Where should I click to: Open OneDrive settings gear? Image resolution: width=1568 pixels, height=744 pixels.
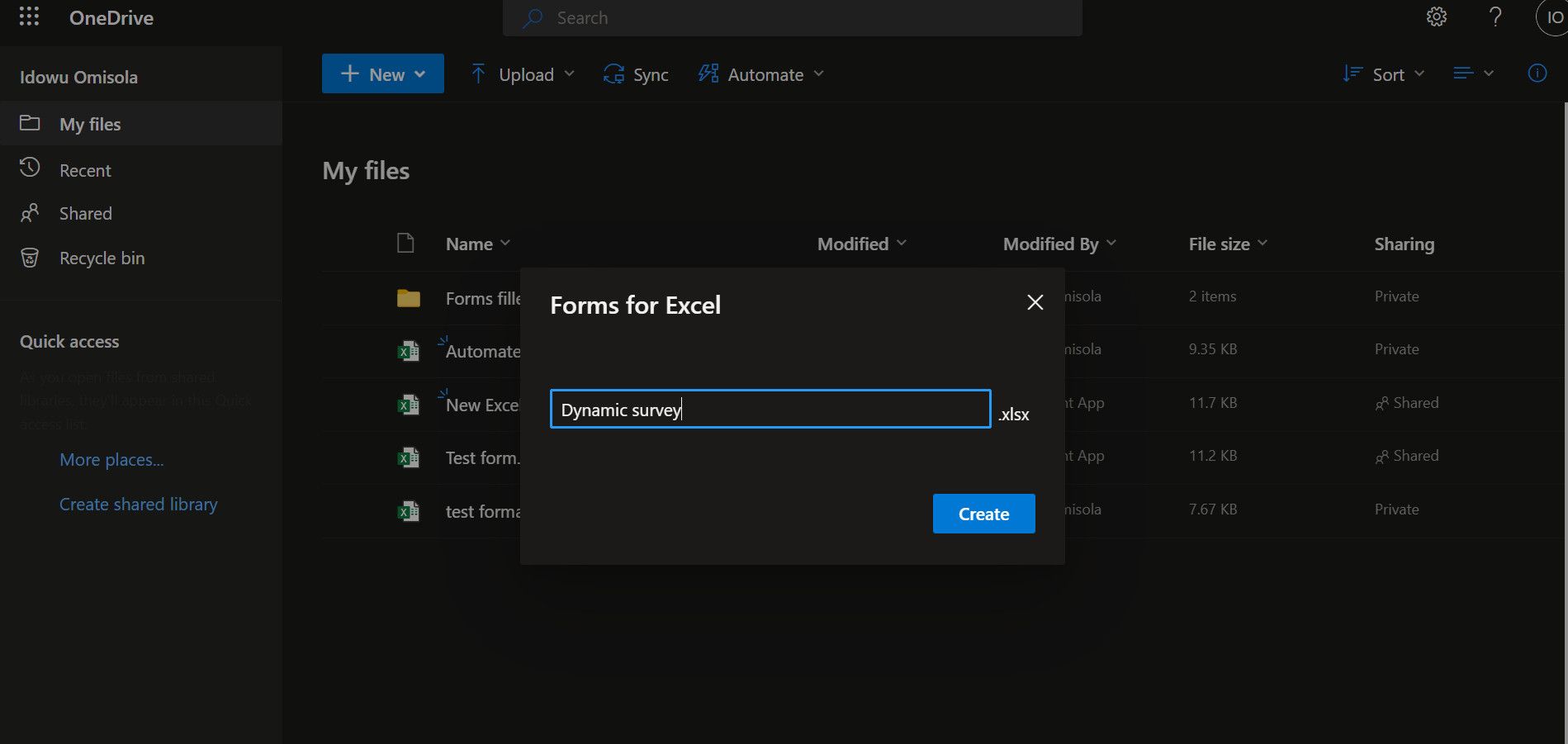(1436, 17)
